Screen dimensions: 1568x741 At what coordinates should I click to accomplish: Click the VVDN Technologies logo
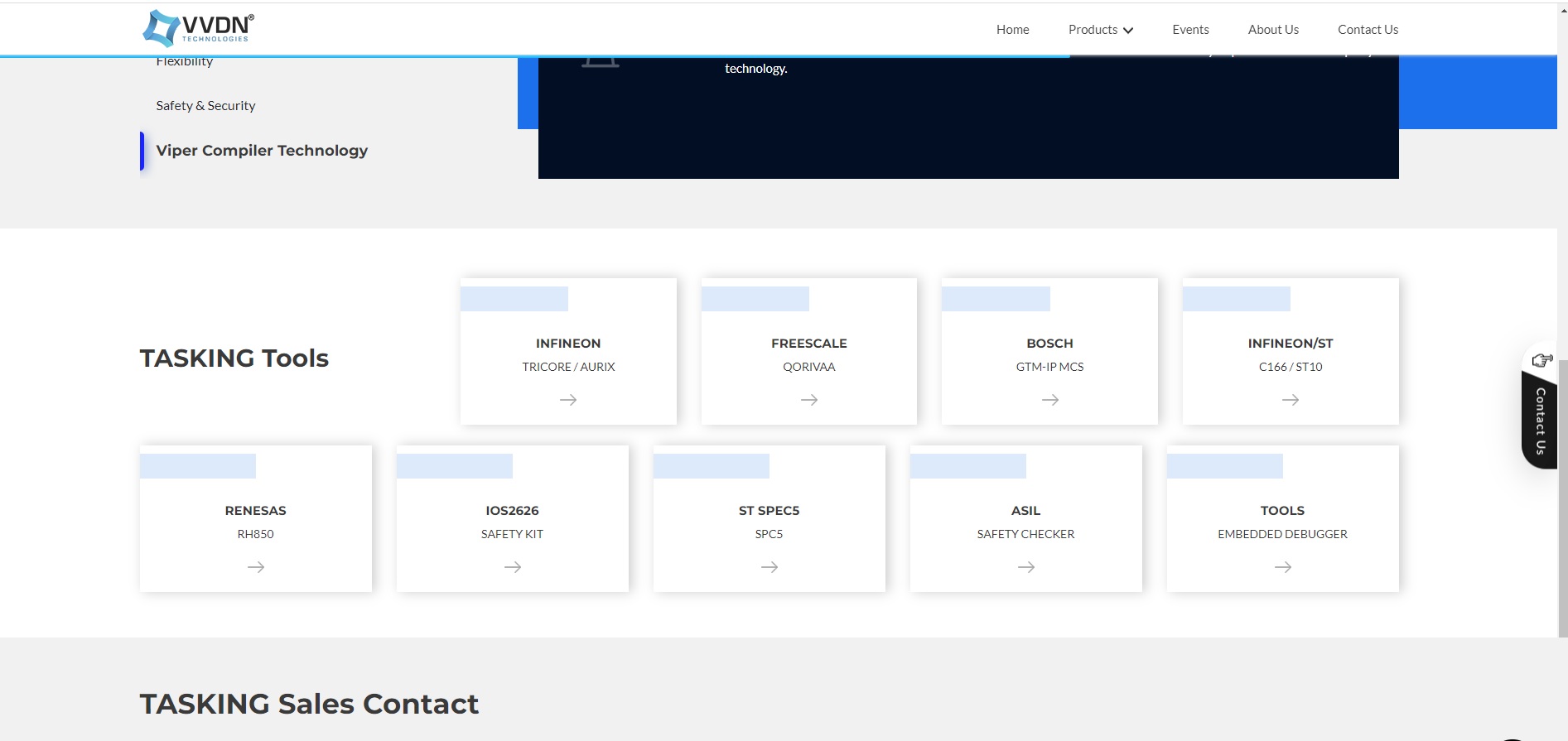pyautogui.click(x=199, y=28)
